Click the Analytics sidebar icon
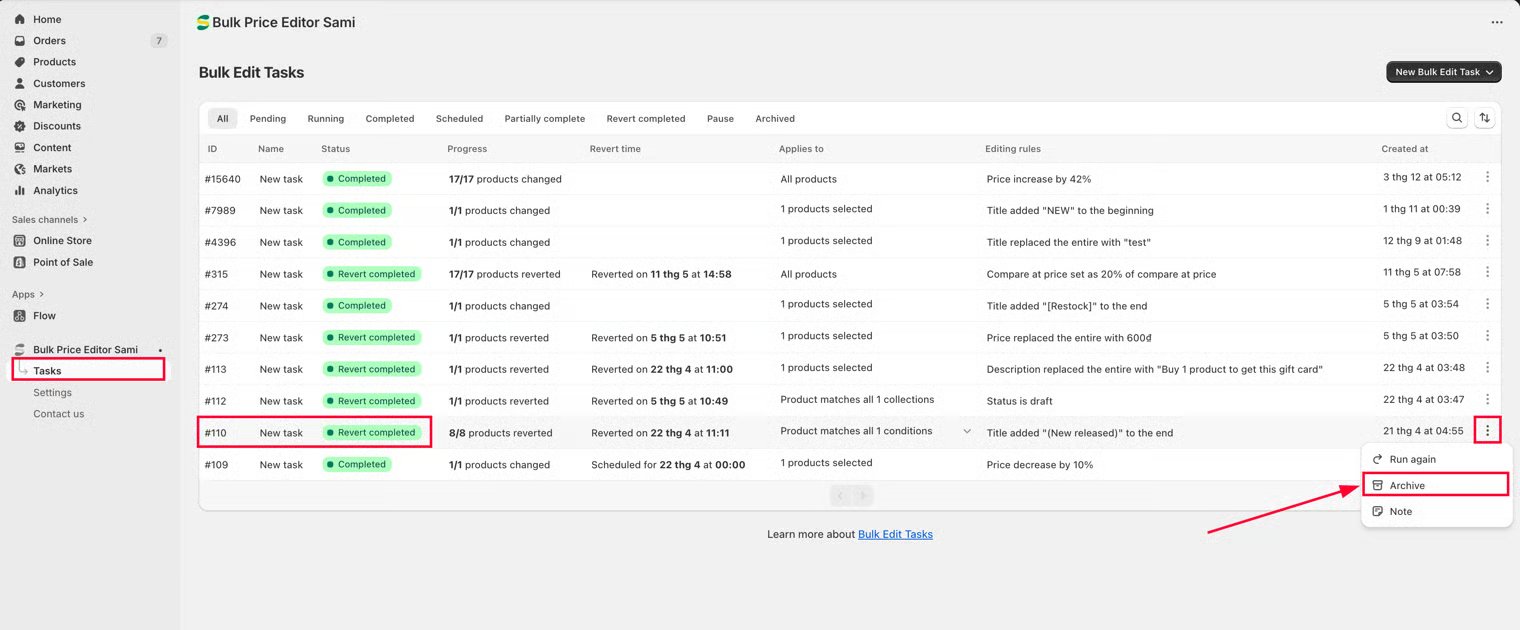Screen dimensions: 1520x630 point(20,190)
